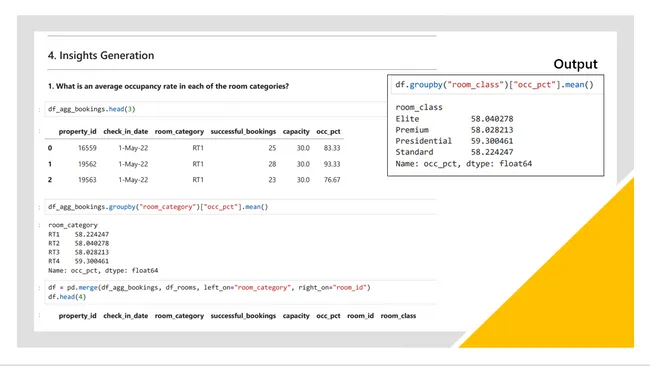Viewport: 650px width, 366px height.
Task: Click the Presidential 59.300461 line
Action: 454,141
